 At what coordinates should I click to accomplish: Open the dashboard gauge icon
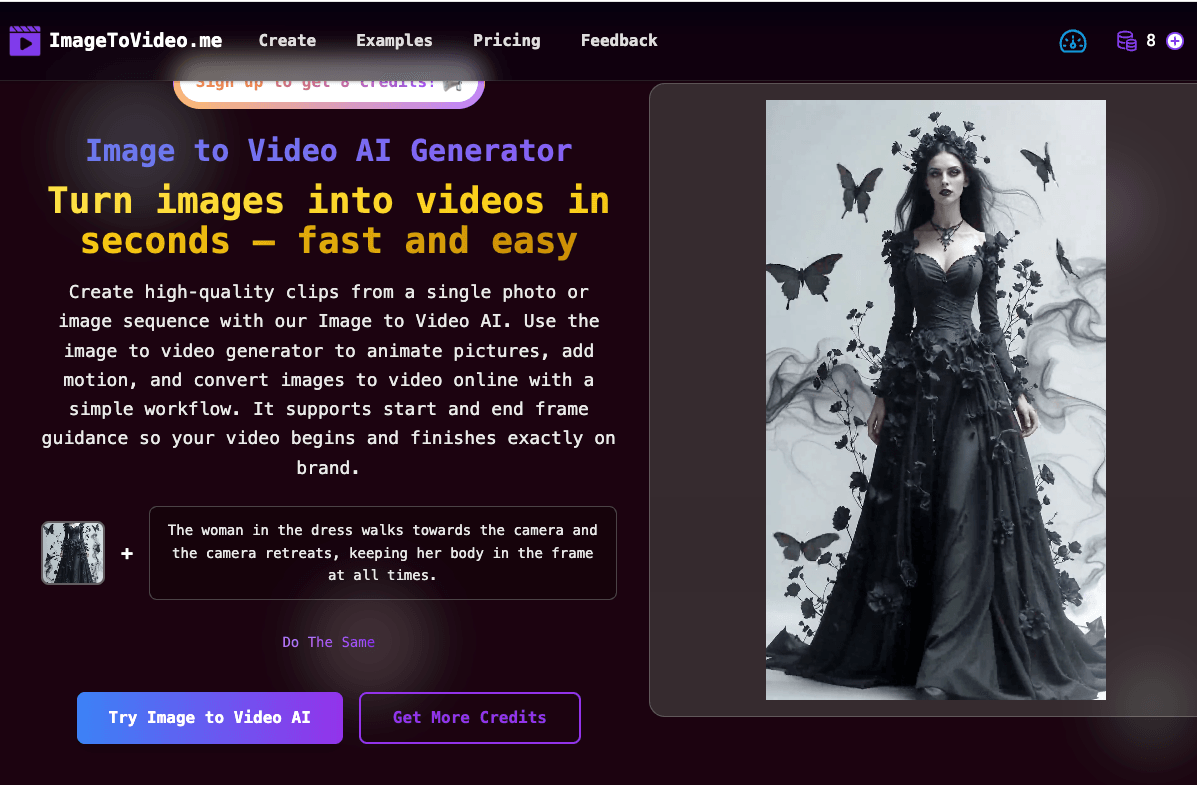[x=1073, y=41]
